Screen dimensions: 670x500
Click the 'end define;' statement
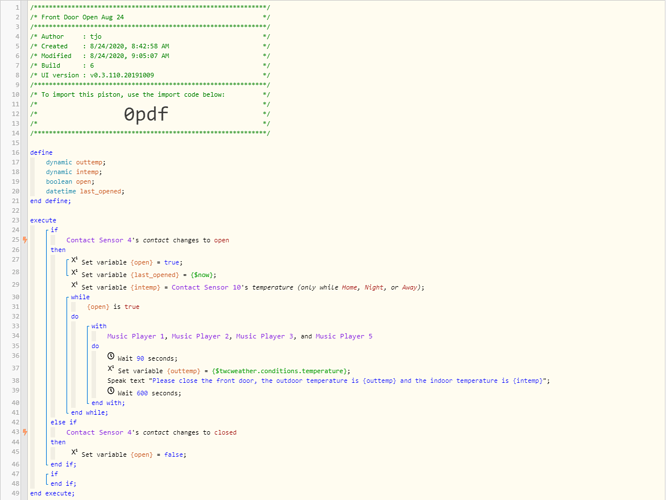click(x=50, y=201)
